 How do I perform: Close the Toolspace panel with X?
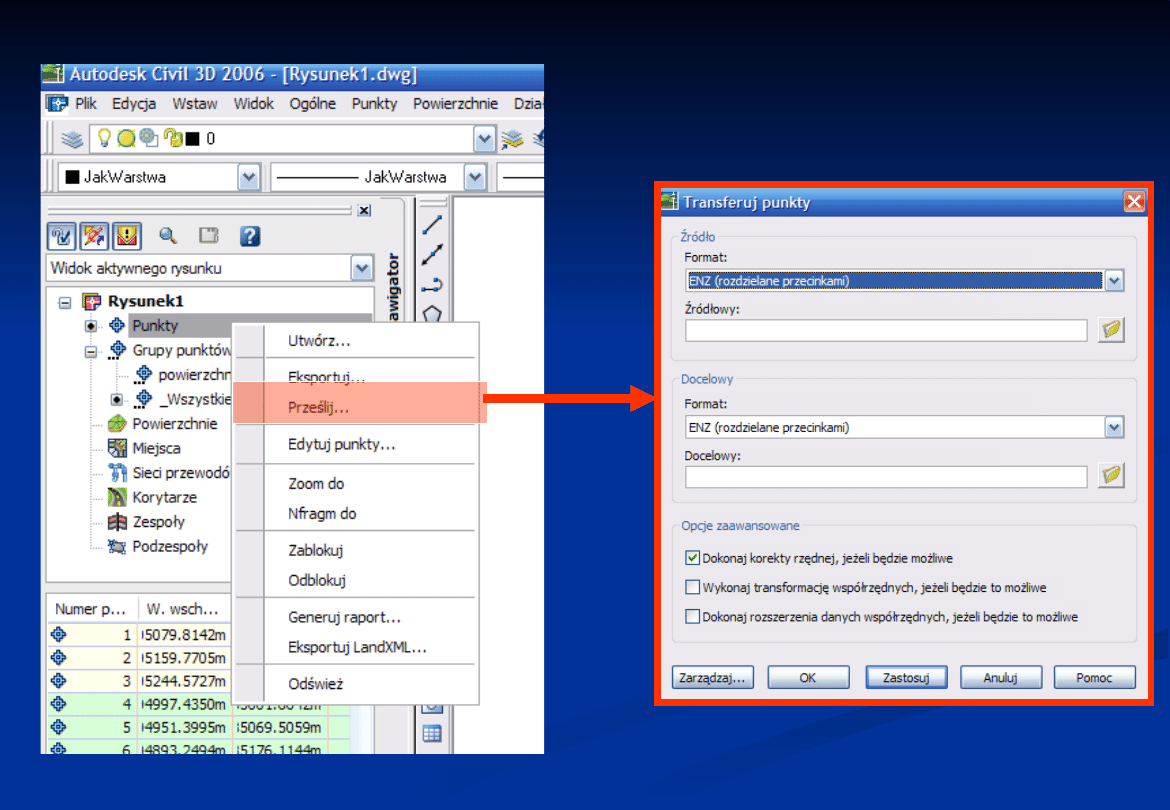click(x=364, y=210)
